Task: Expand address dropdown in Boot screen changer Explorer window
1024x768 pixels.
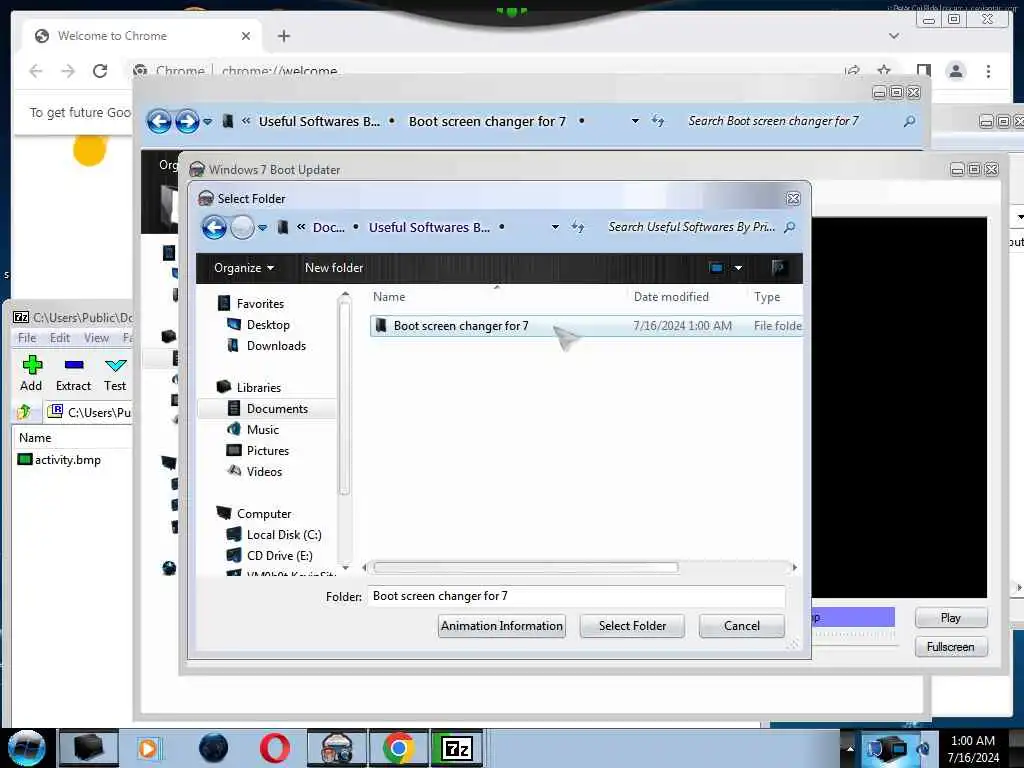Action: coord(635,121)
